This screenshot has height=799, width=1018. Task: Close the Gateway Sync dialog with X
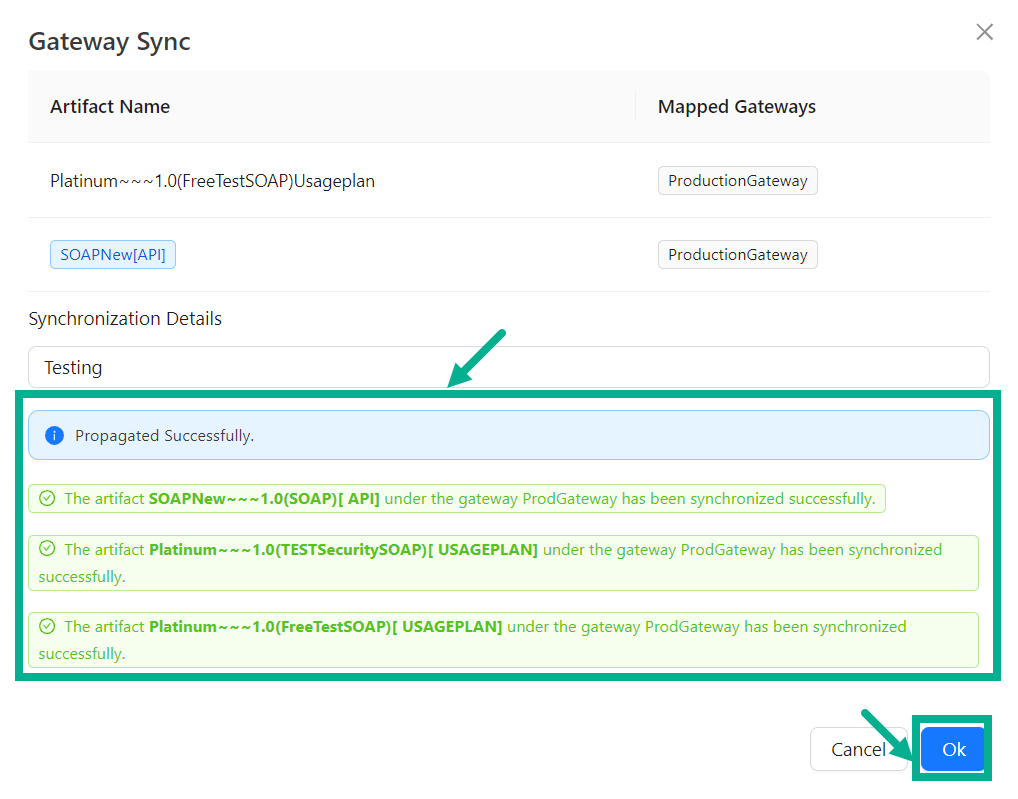pyautogui.click(x=984, y=32)
